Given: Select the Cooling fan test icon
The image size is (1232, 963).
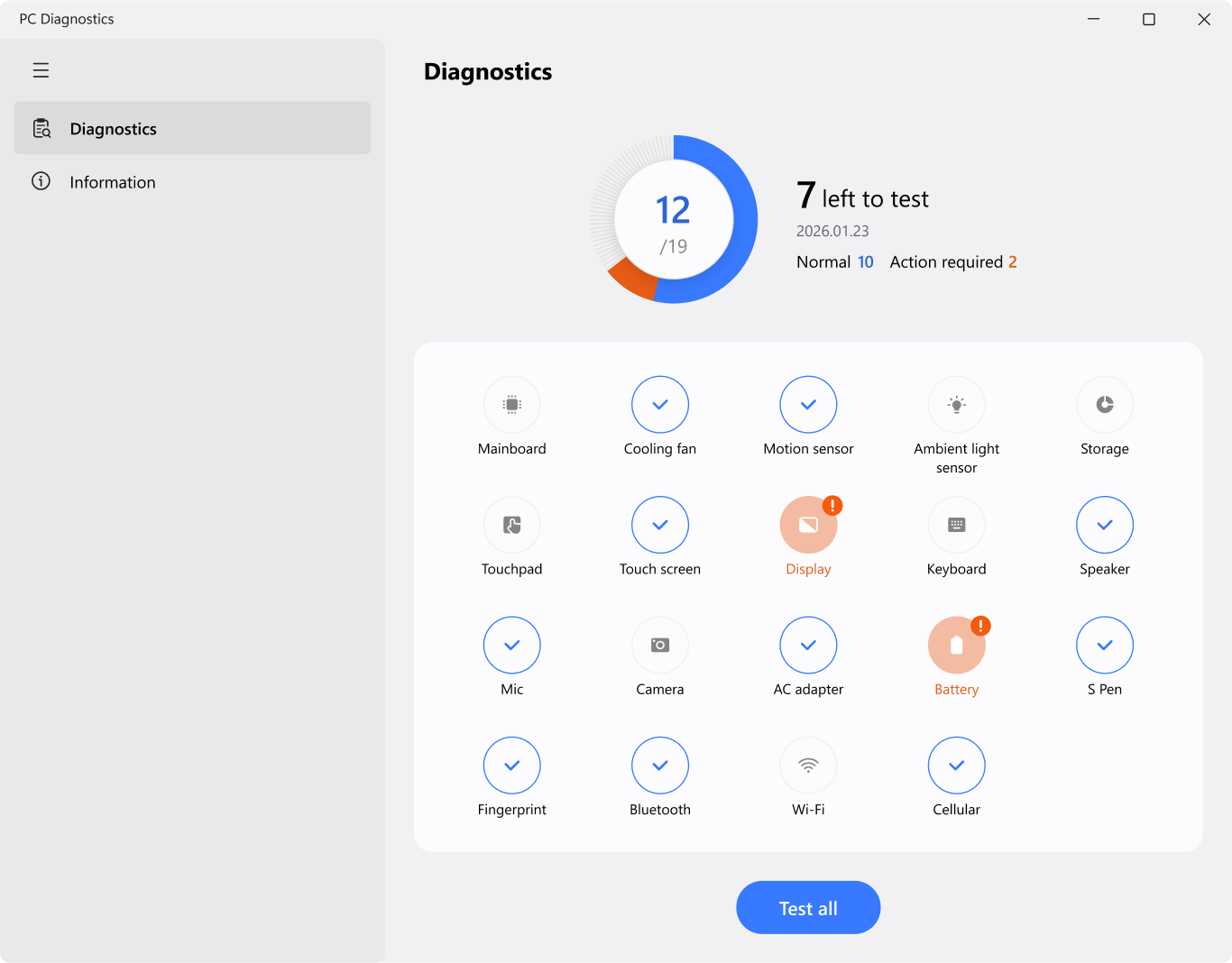Looking at the screenshot, I should [660, 404].
